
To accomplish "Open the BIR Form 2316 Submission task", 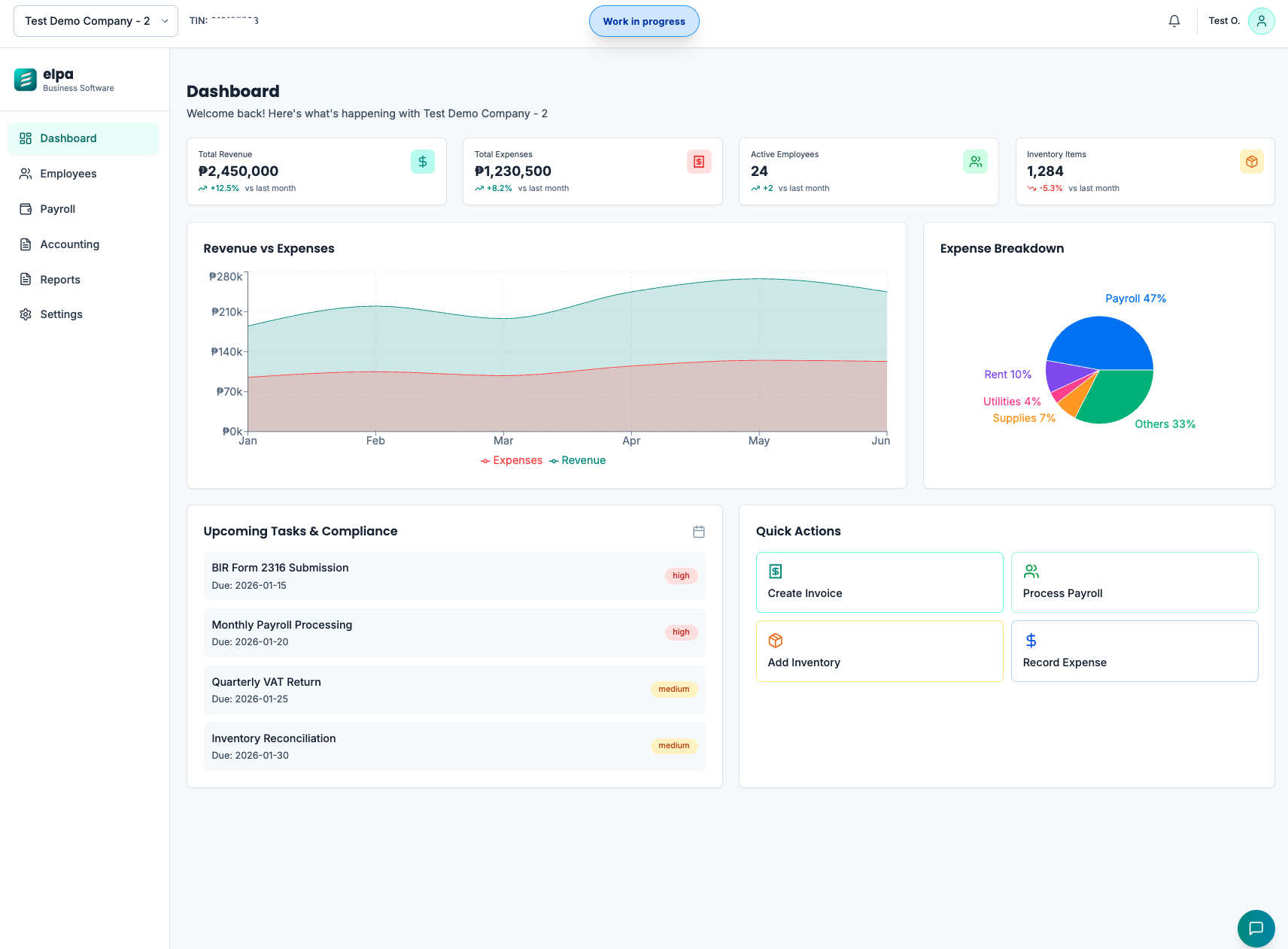I will click(454, 576).
